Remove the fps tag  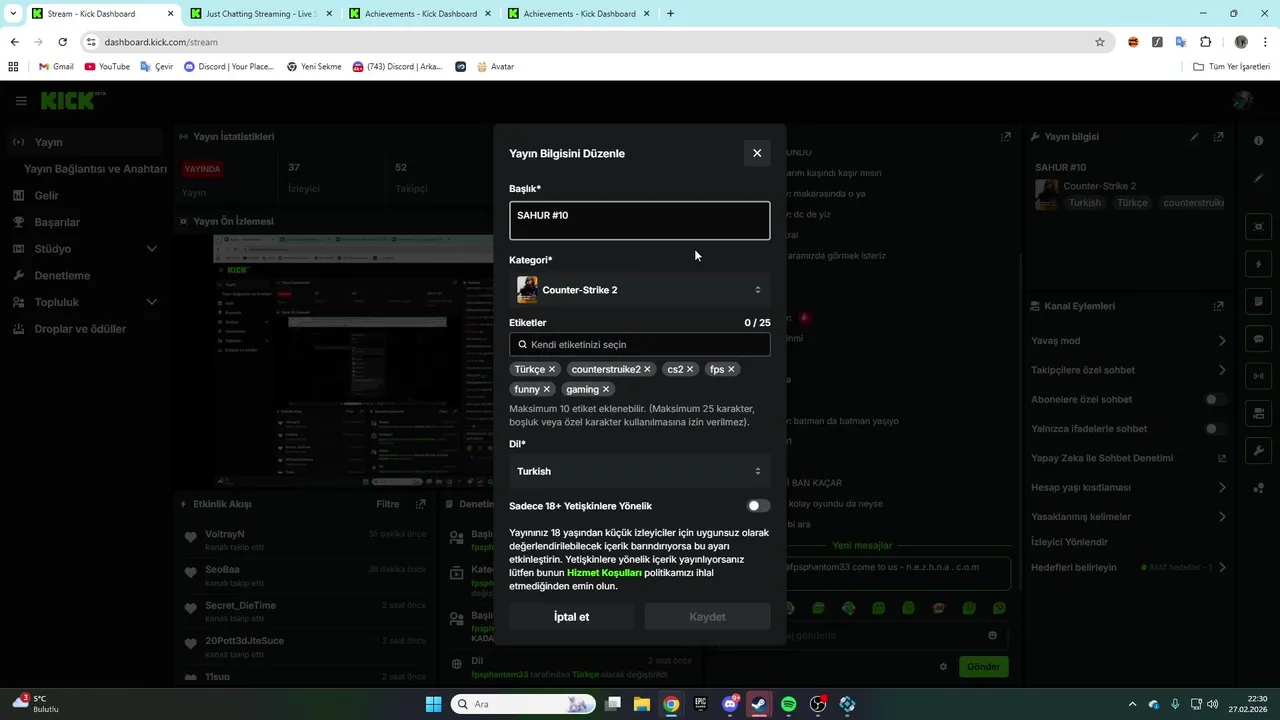click(x=731, y=369)
